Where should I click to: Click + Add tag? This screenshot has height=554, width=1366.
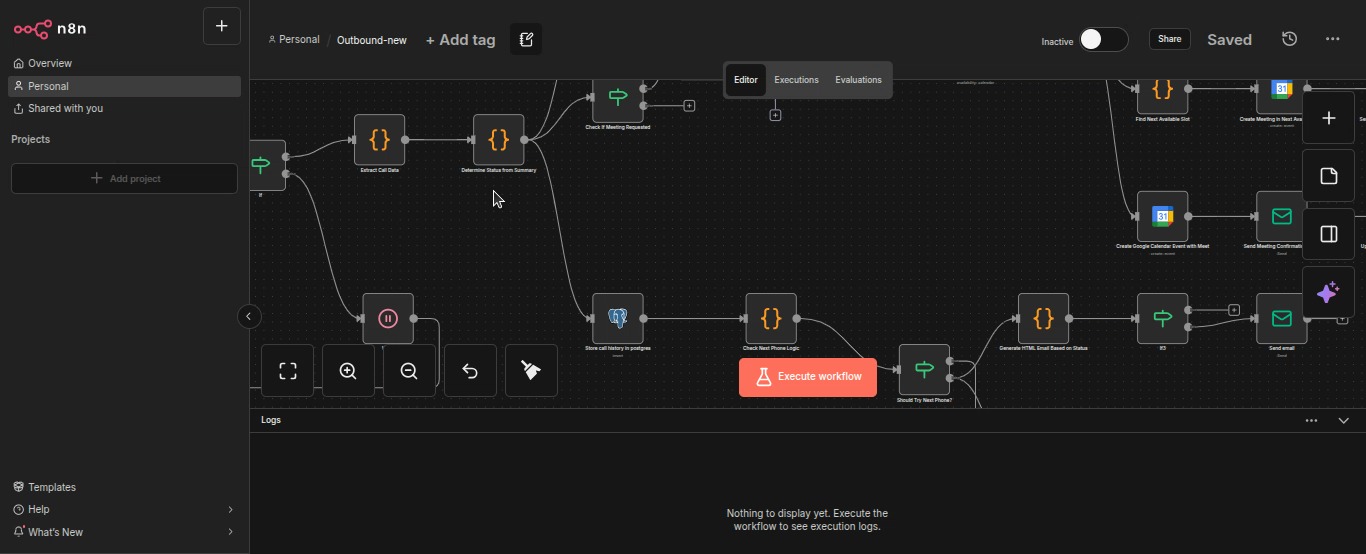[x=460, y=40]
